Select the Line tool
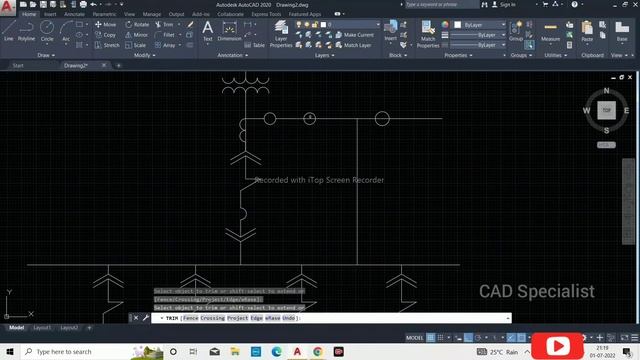640x360 pixels. tap(9, 31)
